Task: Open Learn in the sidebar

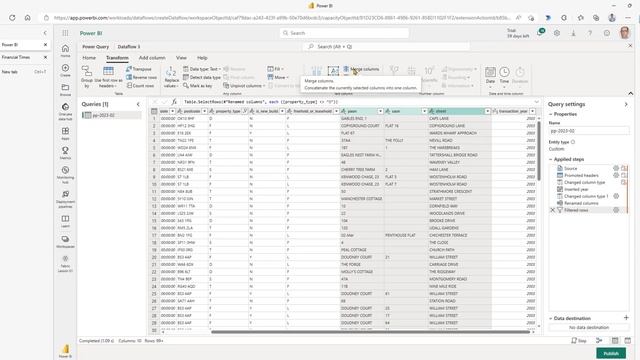Action: [x=65, y=221]
